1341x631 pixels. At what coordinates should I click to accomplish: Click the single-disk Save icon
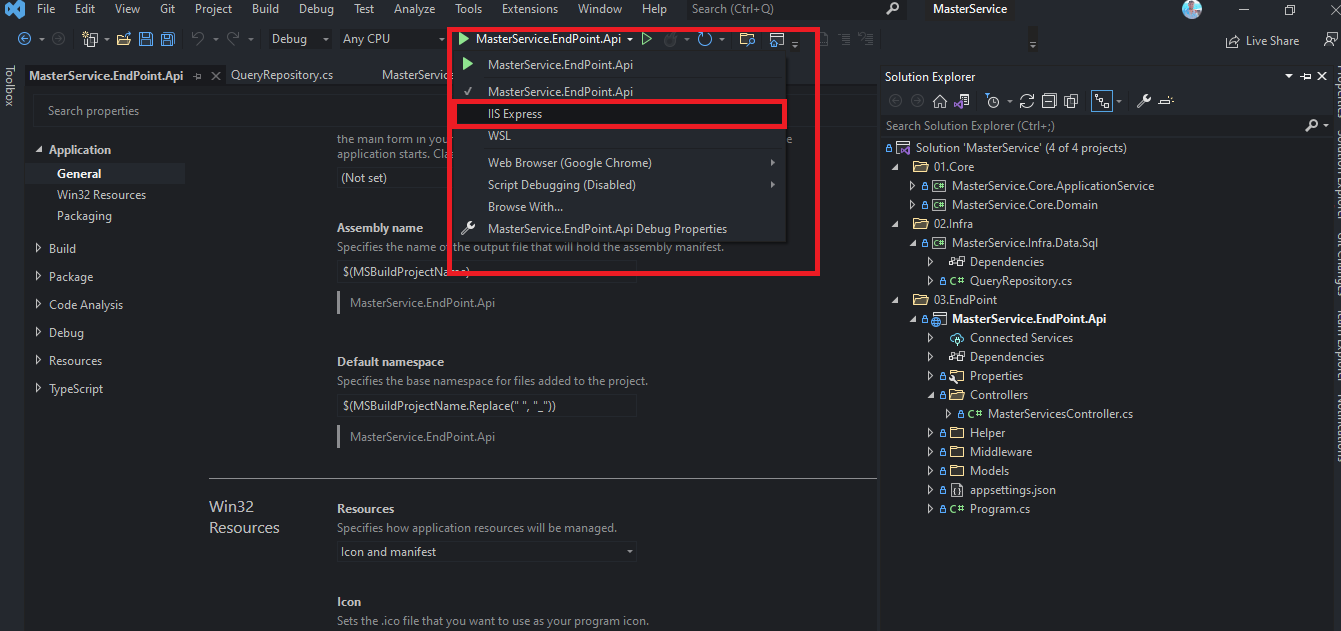coord(146,39)
